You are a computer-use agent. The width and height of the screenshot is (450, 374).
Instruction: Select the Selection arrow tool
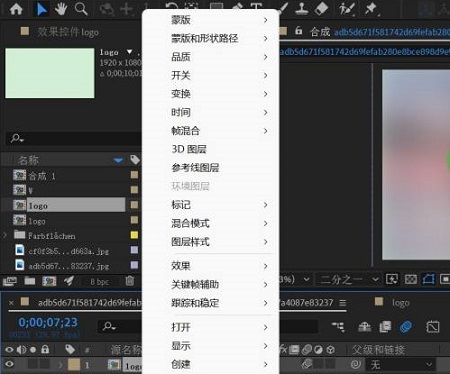click(41, 9)
